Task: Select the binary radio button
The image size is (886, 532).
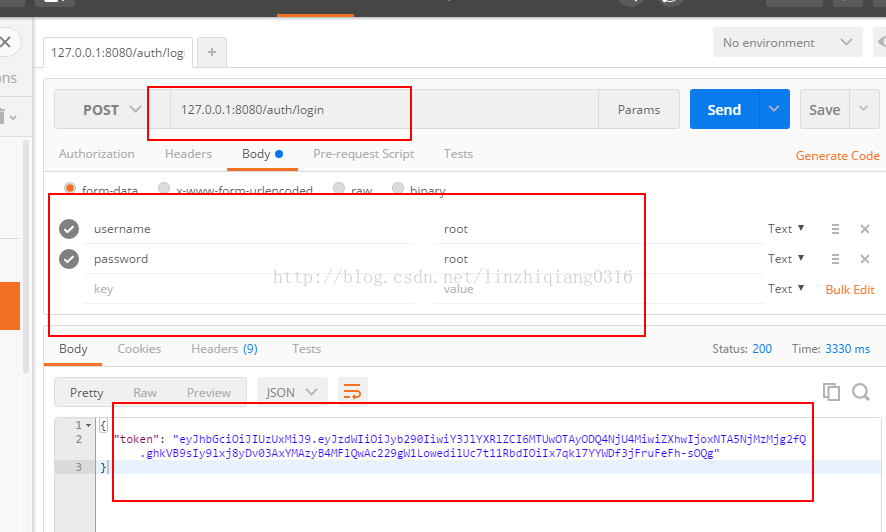Action: point(398,188)
